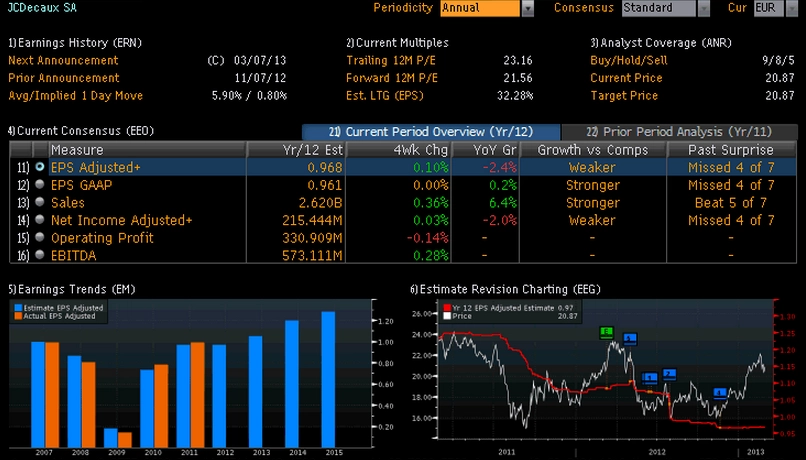Click the EBITDA measure label
This screenshot has width=806, height=460.
(x=73, y=255)
